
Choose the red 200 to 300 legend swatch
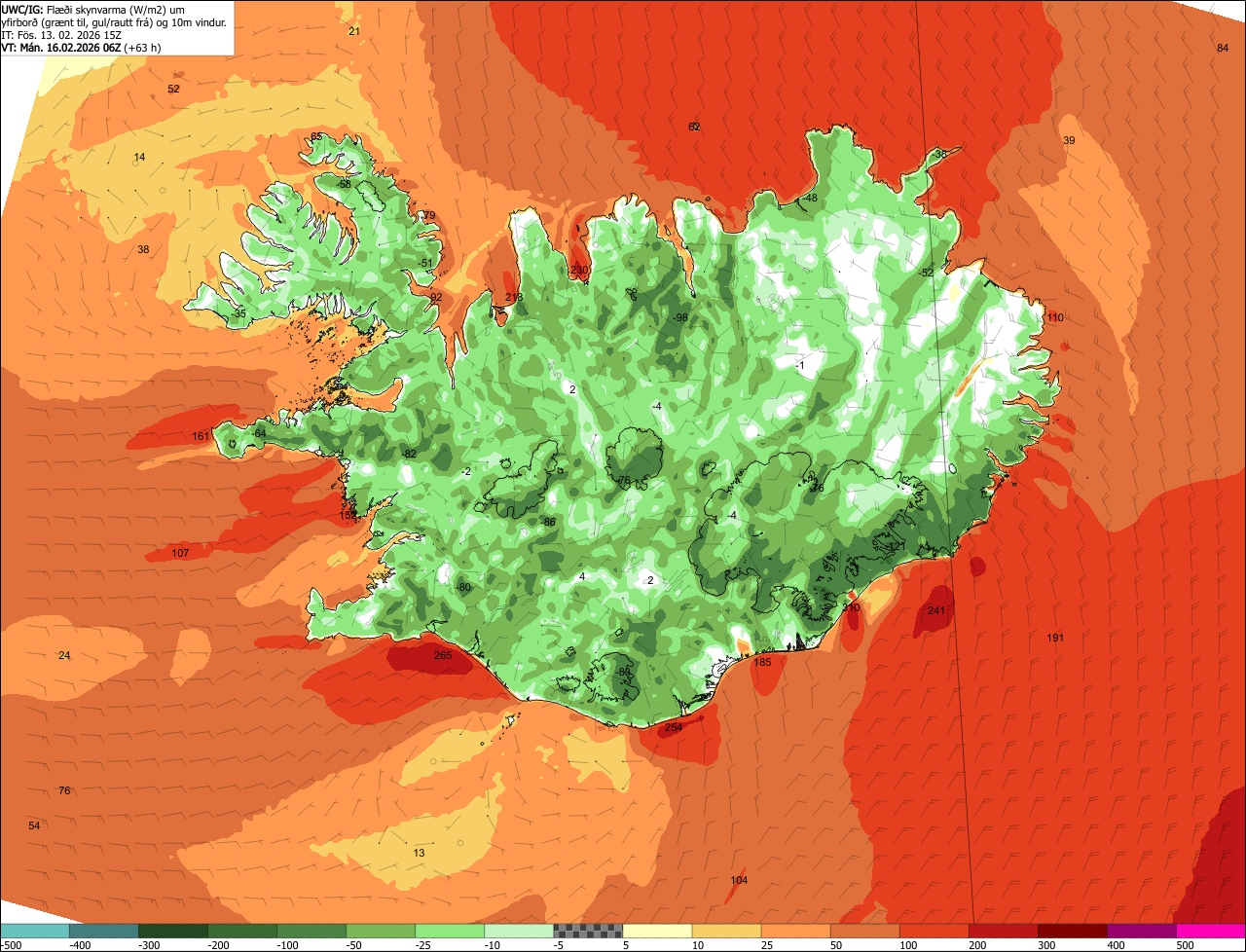(x=1004, y=931)
